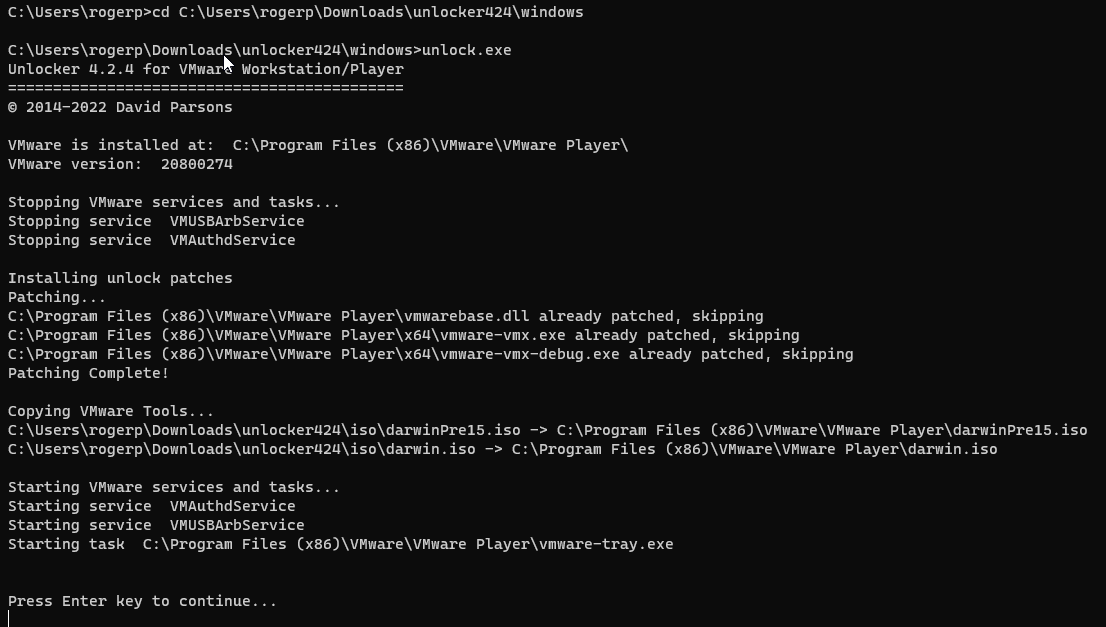The width and height of the screenshot is (1106, 627).
Task: Click the darwinPre15.iso copy line
Action: click(x=547, y=430)
